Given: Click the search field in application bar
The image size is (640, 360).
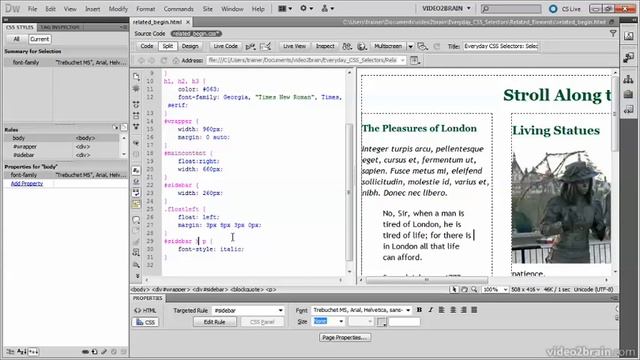Looking at the screenshot, I should 511,9.
